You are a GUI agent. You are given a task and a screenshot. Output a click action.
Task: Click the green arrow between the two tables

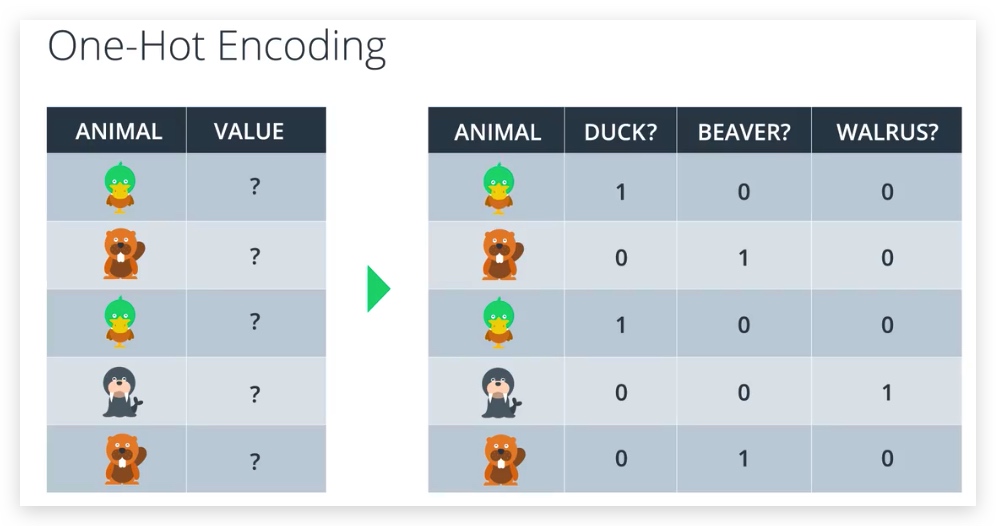point(378,289)
